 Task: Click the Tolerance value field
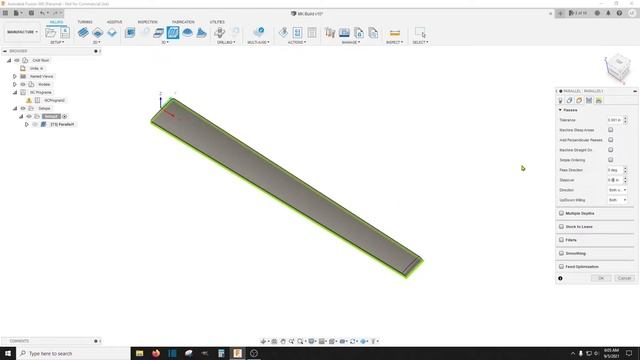pyautogui.click(x=615, y=120)
